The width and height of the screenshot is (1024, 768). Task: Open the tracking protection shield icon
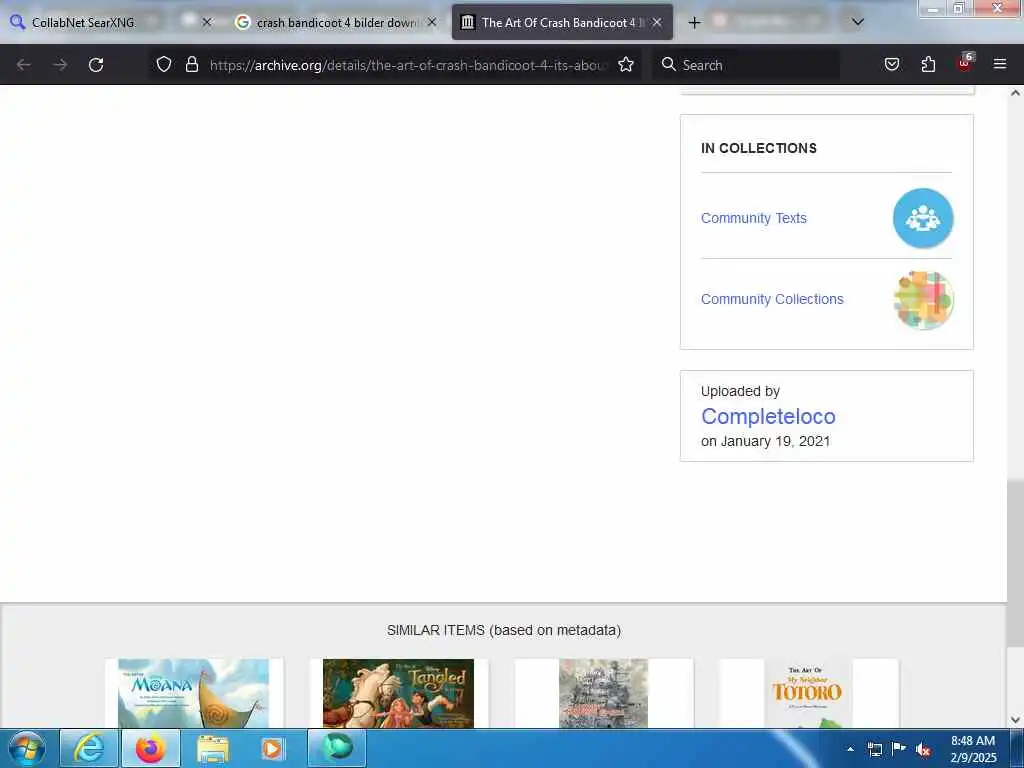(x=164, y=64)
